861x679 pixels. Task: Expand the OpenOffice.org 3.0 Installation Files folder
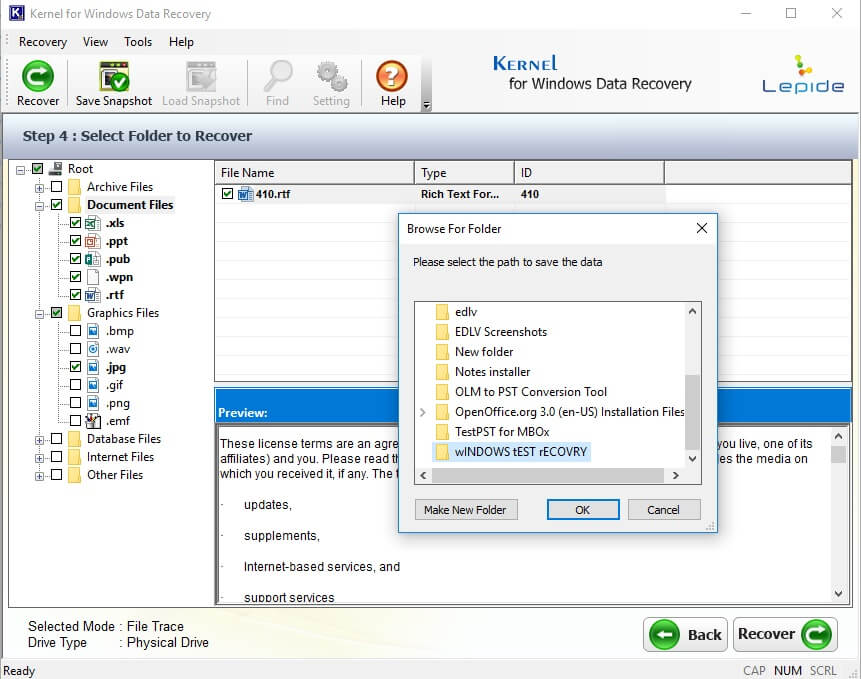click(x=423, y=412)
